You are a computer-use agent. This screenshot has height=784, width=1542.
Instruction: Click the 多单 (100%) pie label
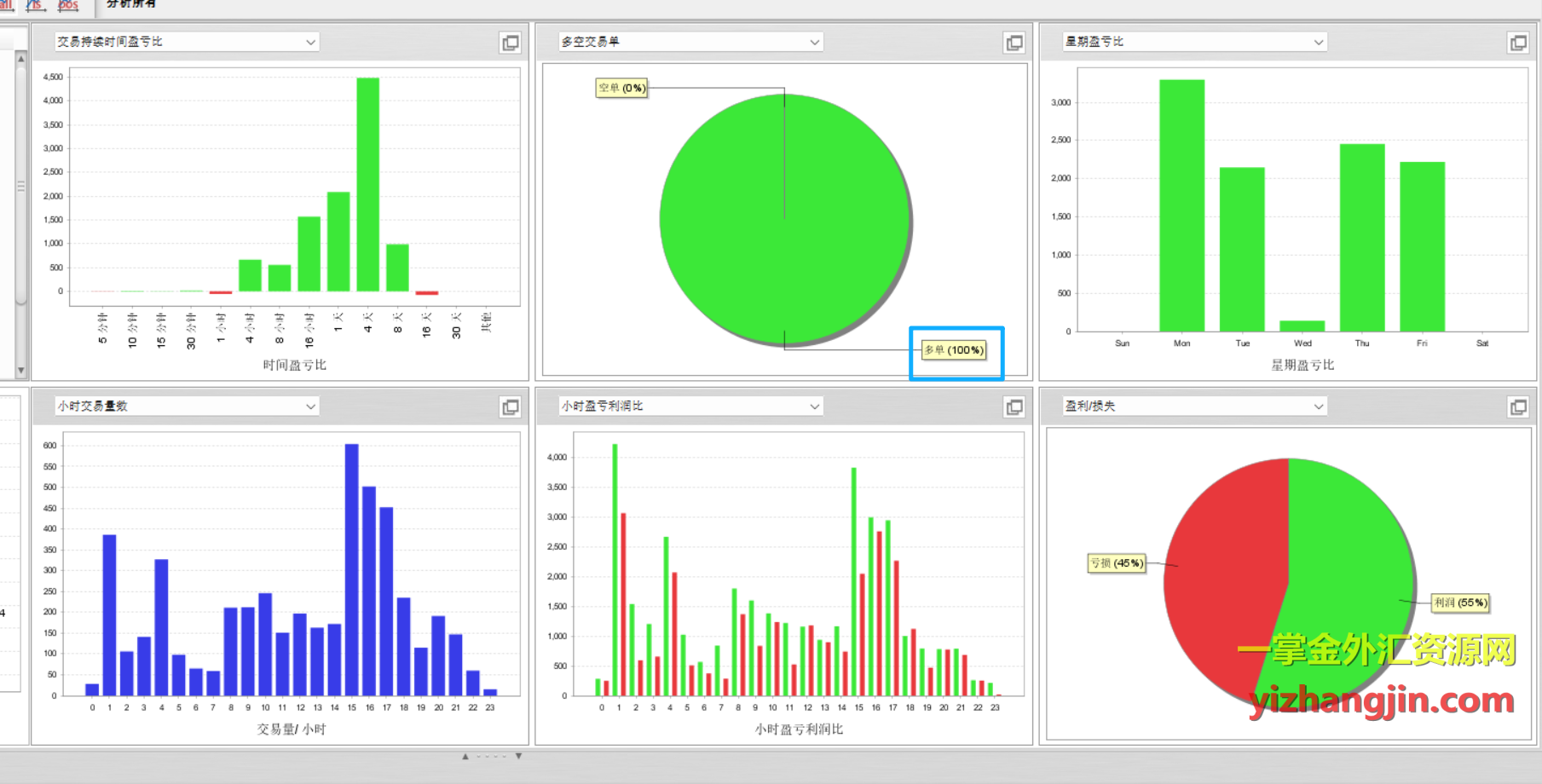(954, 350)
